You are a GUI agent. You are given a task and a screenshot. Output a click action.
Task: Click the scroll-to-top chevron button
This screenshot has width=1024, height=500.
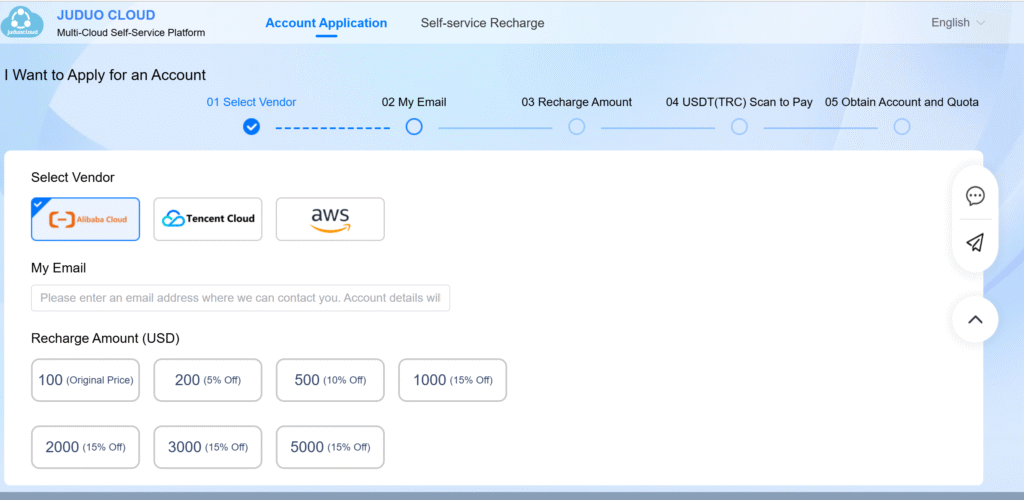pyautogui.click(x=975, y=319)
